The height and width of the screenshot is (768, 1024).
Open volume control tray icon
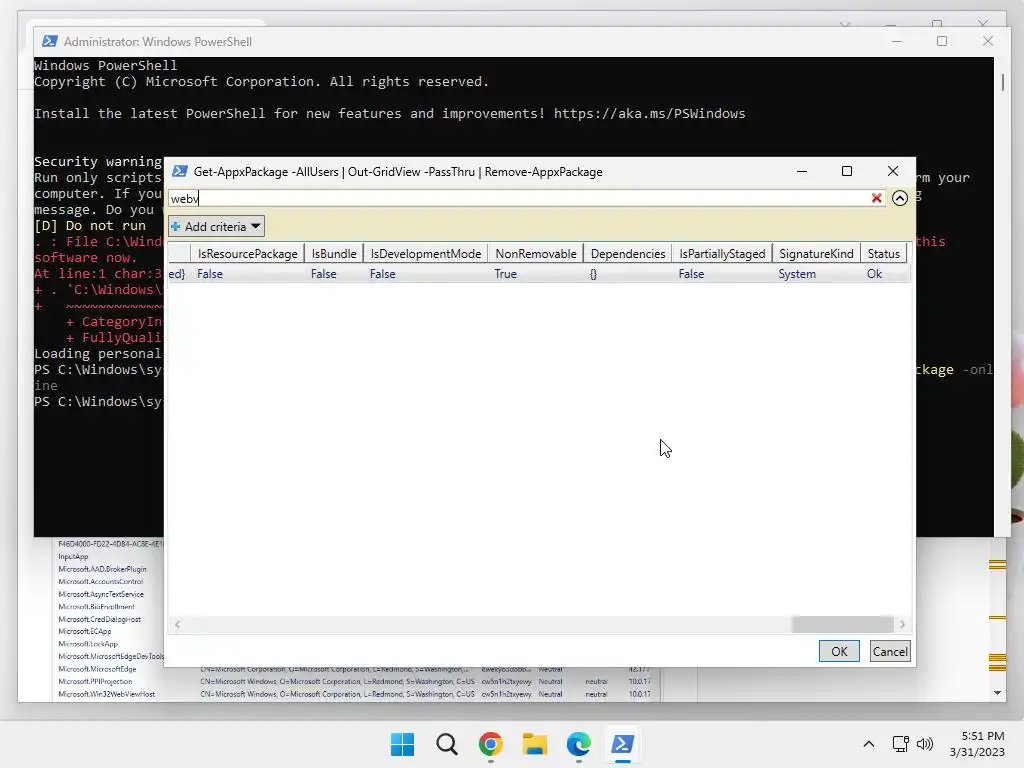925,744
